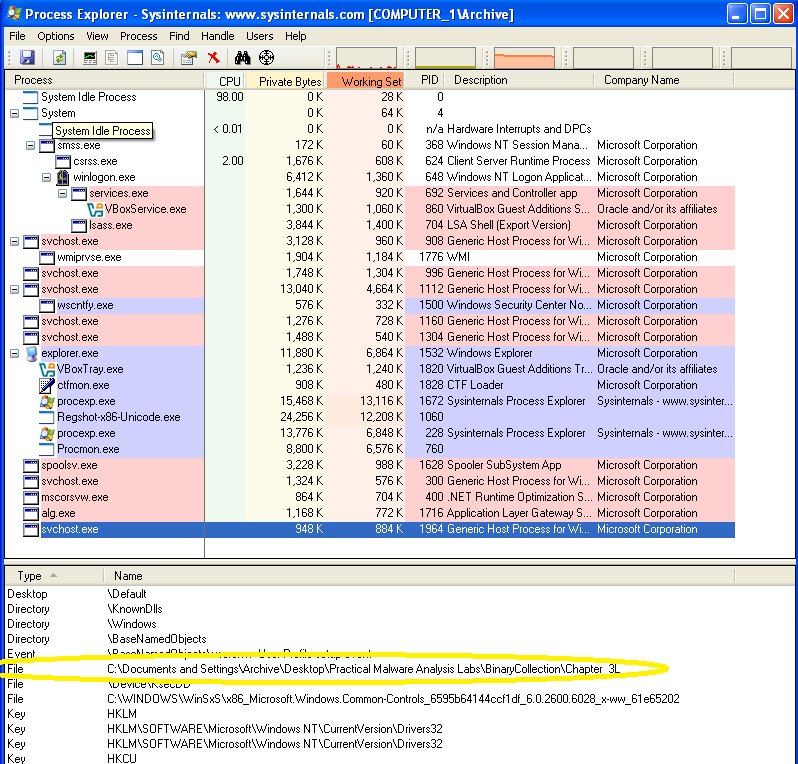Click the CPU usage history graph
Screen dimensions: 798x764
point(366,58)
